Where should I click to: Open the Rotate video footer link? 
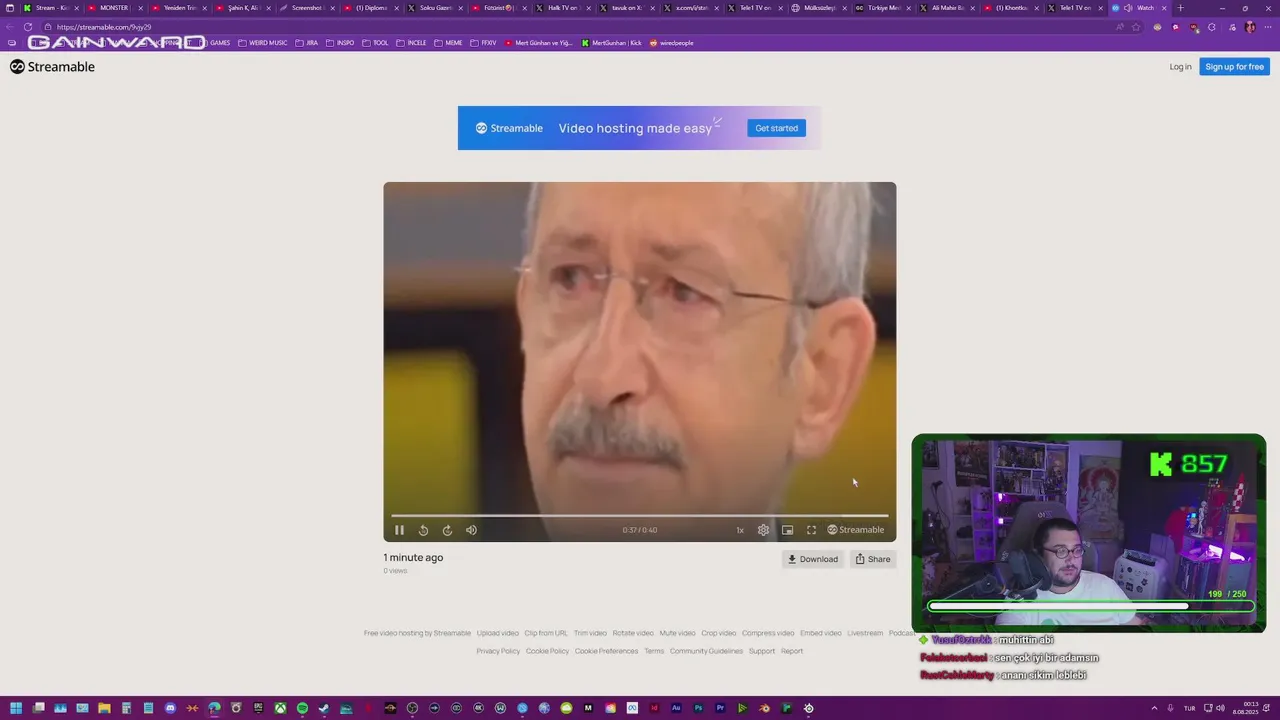tap(633, 633)
